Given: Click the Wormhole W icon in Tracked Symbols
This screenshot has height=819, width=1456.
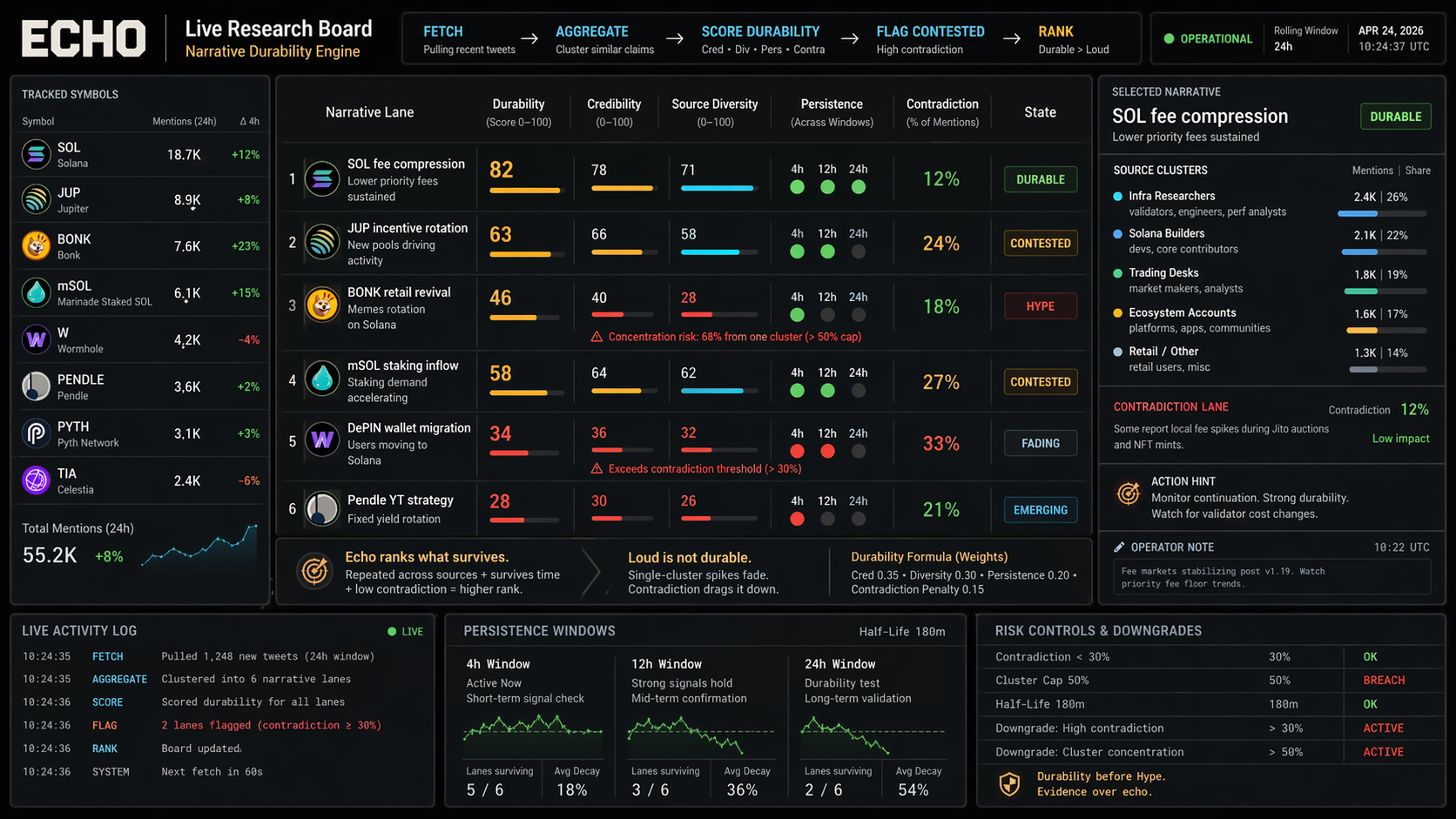Looking at the screenshot, I should (x=36, y=339).
